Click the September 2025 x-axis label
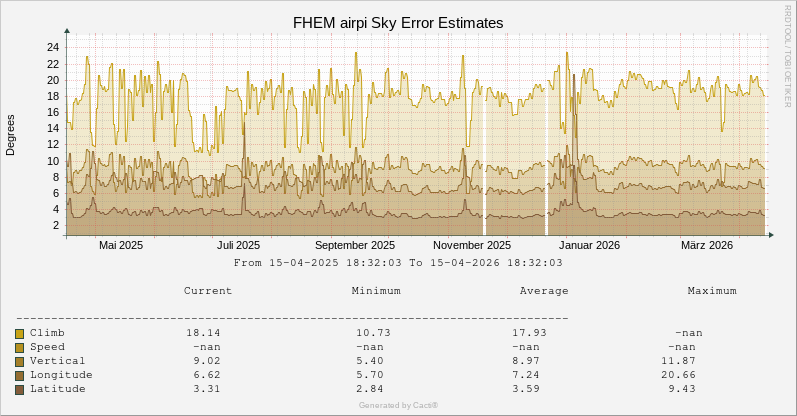 (x=355, y=245)
